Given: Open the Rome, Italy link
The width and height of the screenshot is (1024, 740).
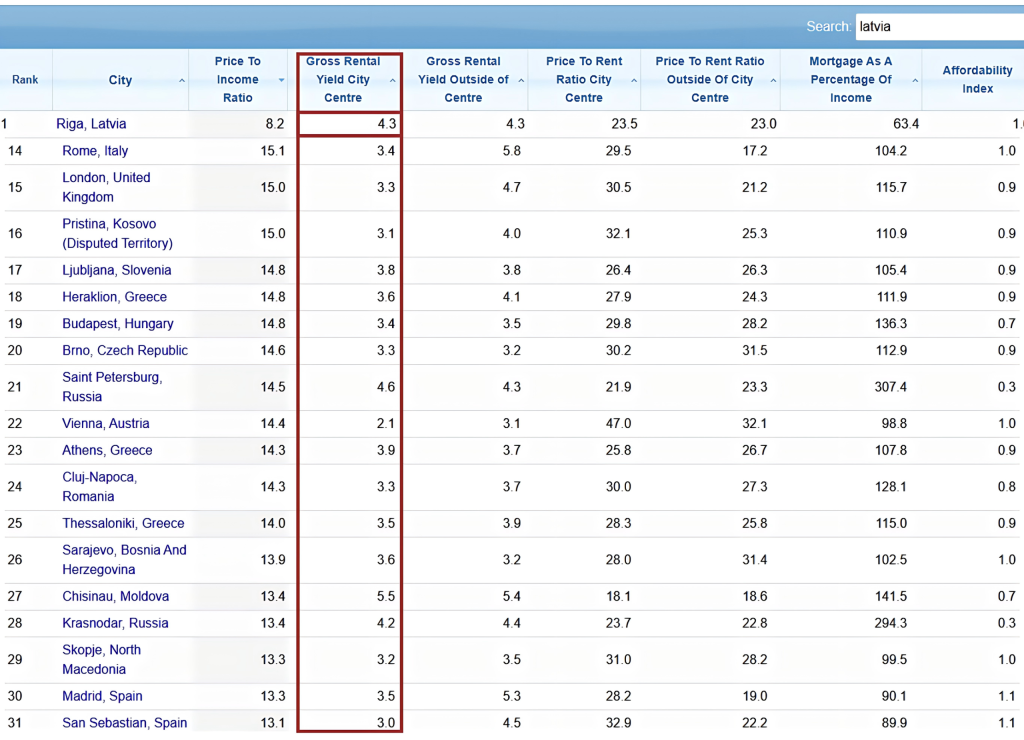Looking at the screenshot, I should click(x=95, y=151).
